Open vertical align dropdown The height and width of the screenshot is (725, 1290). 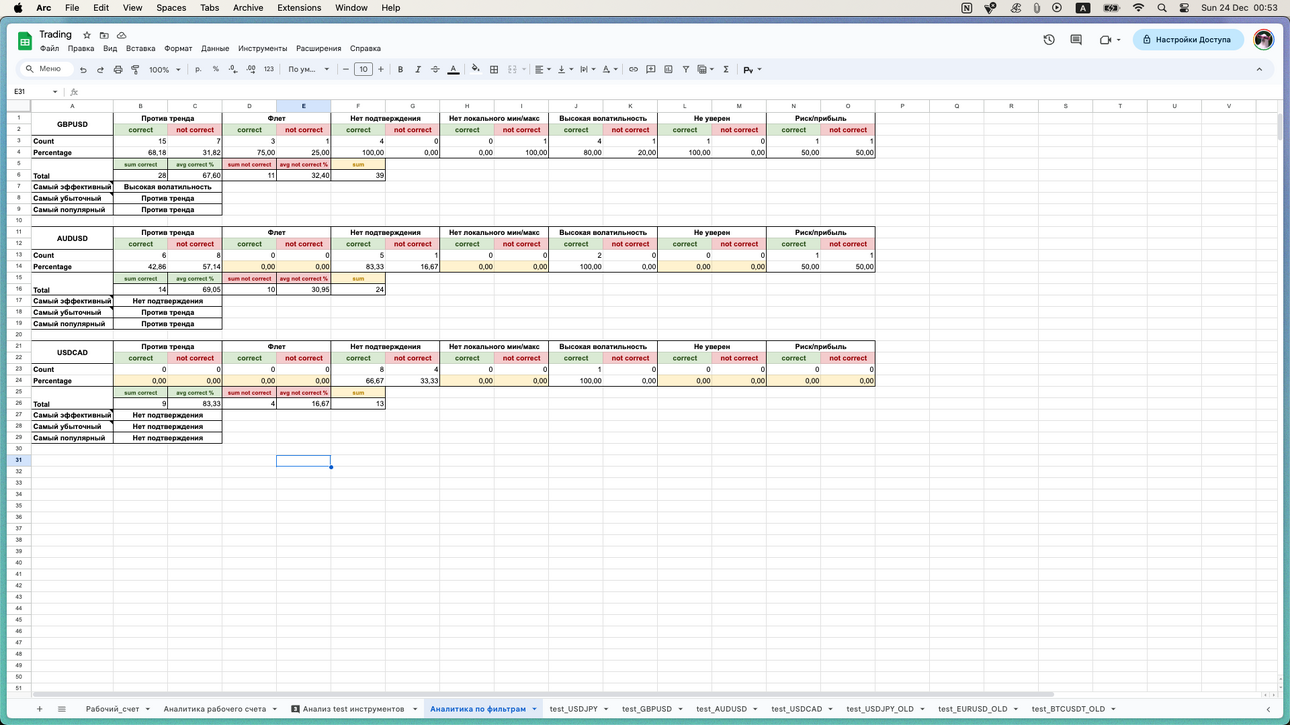pyautogui.click(x=565, y=69)
